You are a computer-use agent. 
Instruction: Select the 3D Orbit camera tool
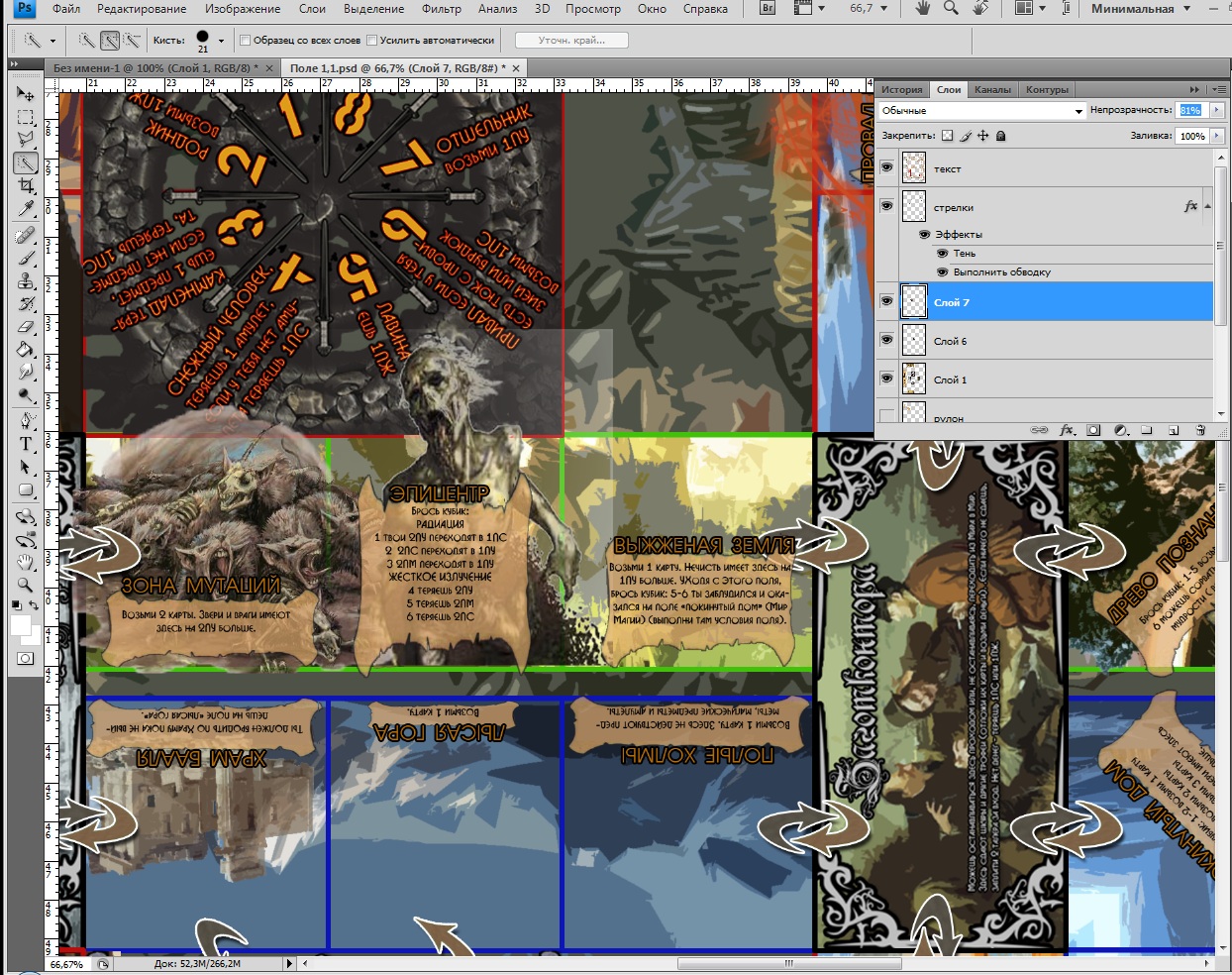click(26, 540)
